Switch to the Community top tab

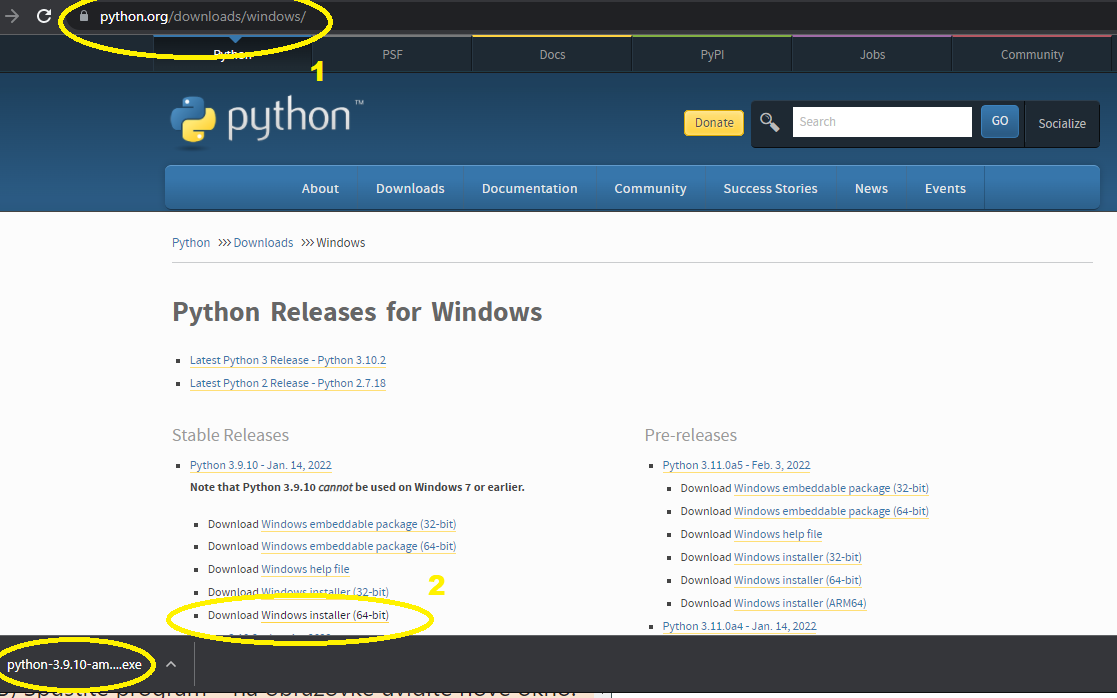pyautogui.click(x=1032, y=54)
